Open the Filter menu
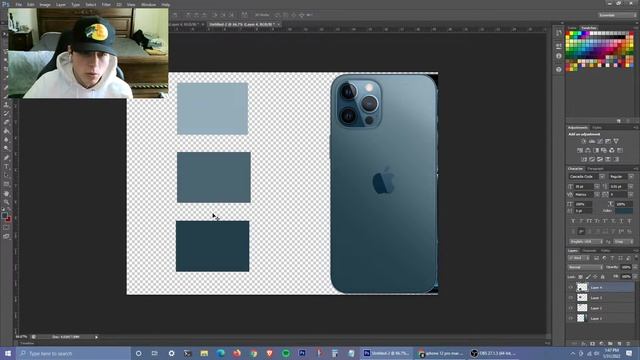Screen dimensions: 640x360 click(106, 4)
